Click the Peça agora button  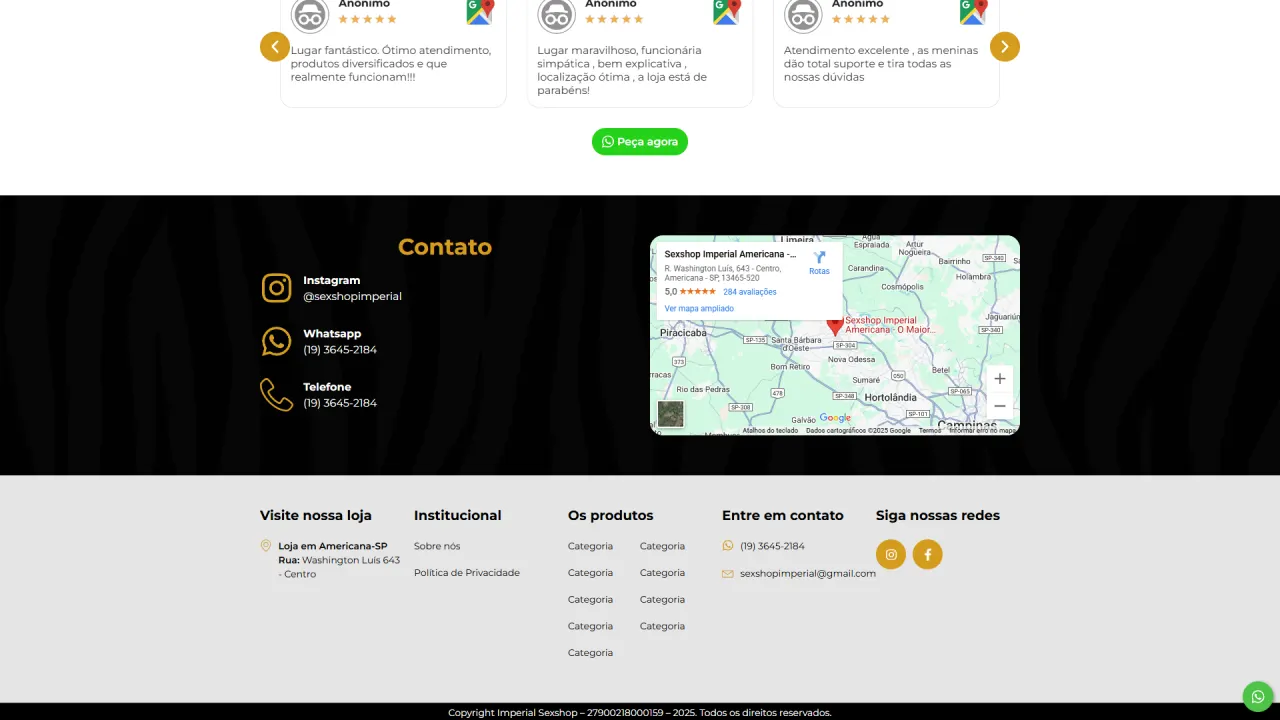[x=640, y=142]
